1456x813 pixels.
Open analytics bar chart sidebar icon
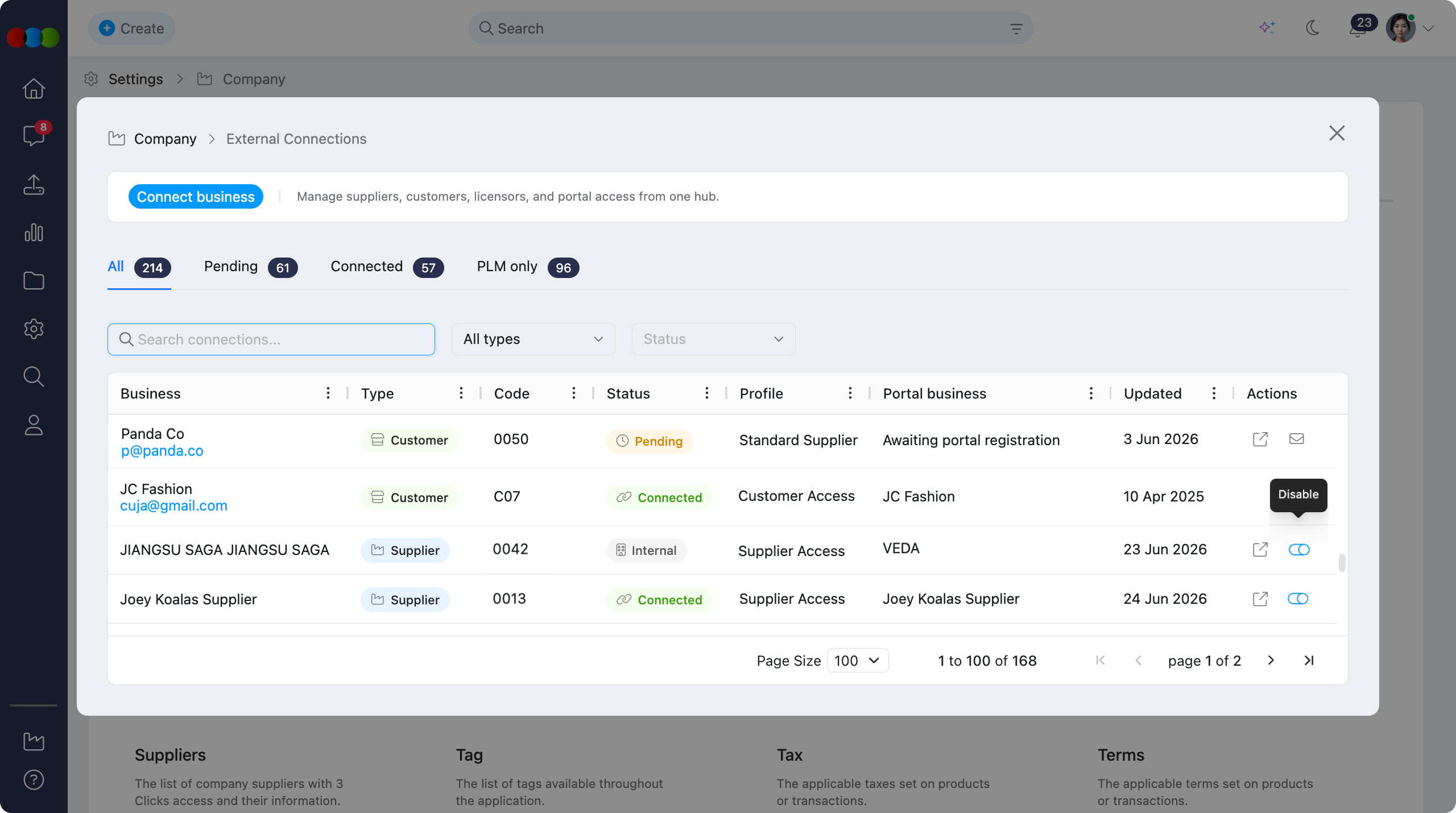tap(34, 233)
